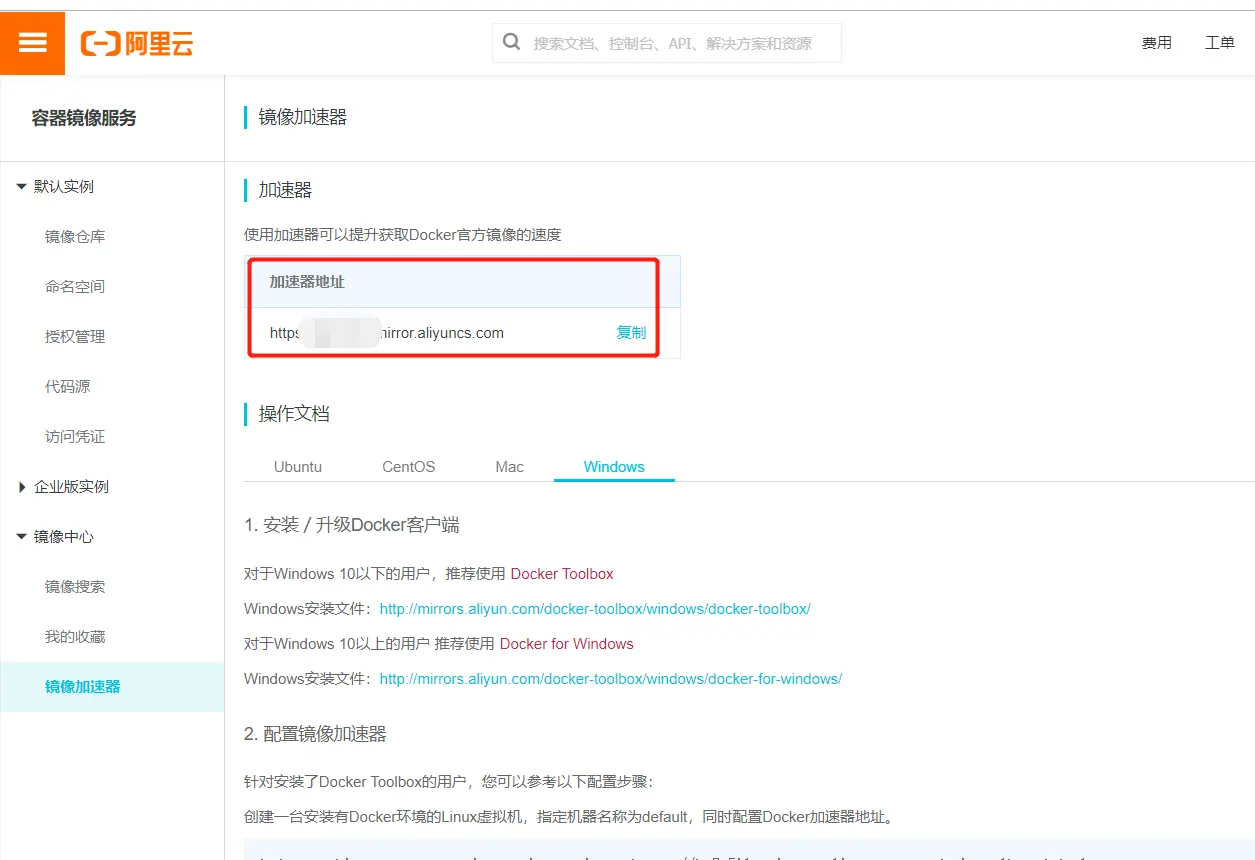Viewport: 1255px width, 860px height.
Task: Switch to the Mac tab
Action: pos(510,467)
